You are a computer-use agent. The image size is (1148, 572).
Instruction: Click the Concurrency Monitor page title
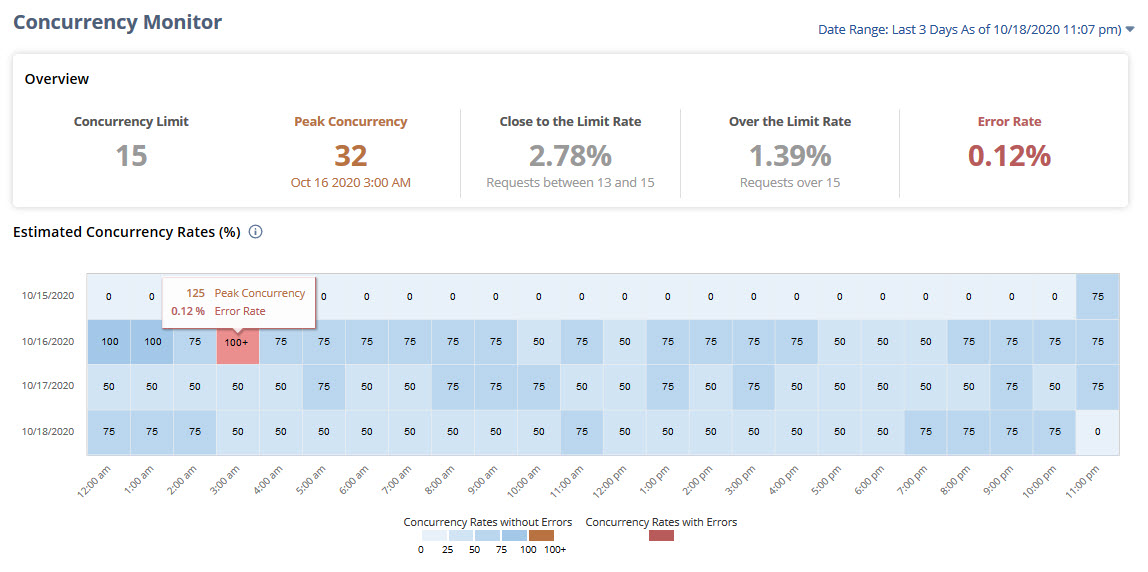[118, 22]
